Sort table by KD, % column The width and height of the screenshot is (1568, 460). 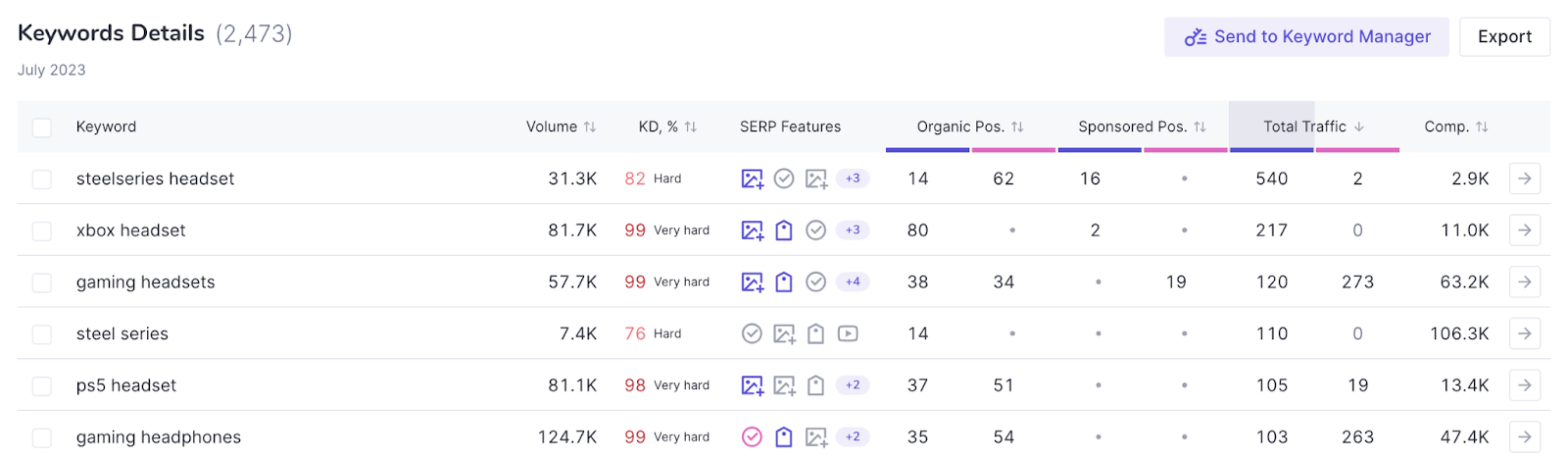667,127
